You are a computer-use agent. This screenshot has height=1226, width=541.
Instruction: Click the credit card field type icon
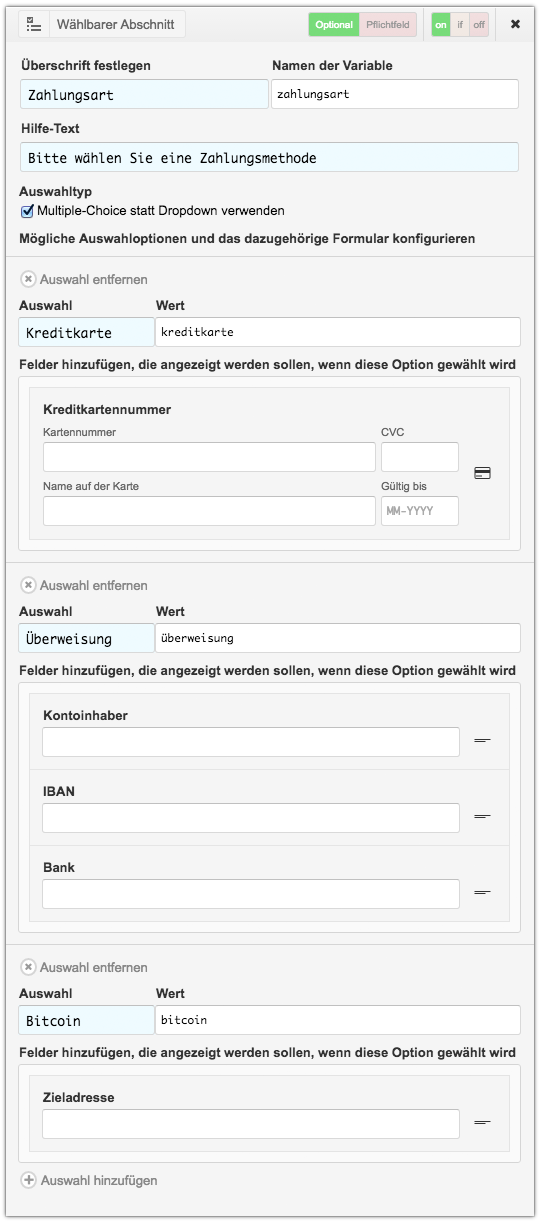click(482, 473)
